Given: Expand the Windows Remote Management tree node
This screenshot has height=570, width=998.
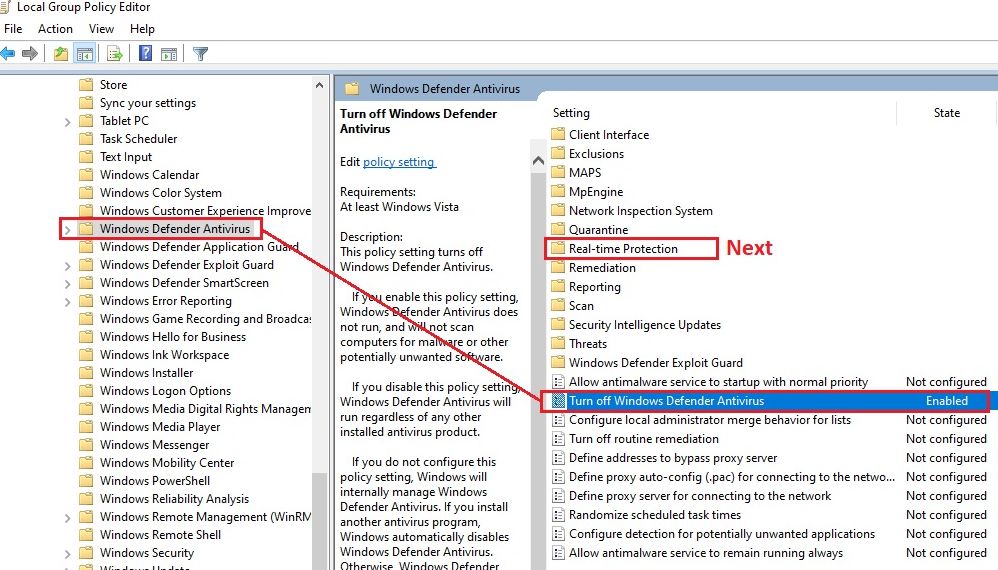Looking at the screenshot, I should (67, 518).
